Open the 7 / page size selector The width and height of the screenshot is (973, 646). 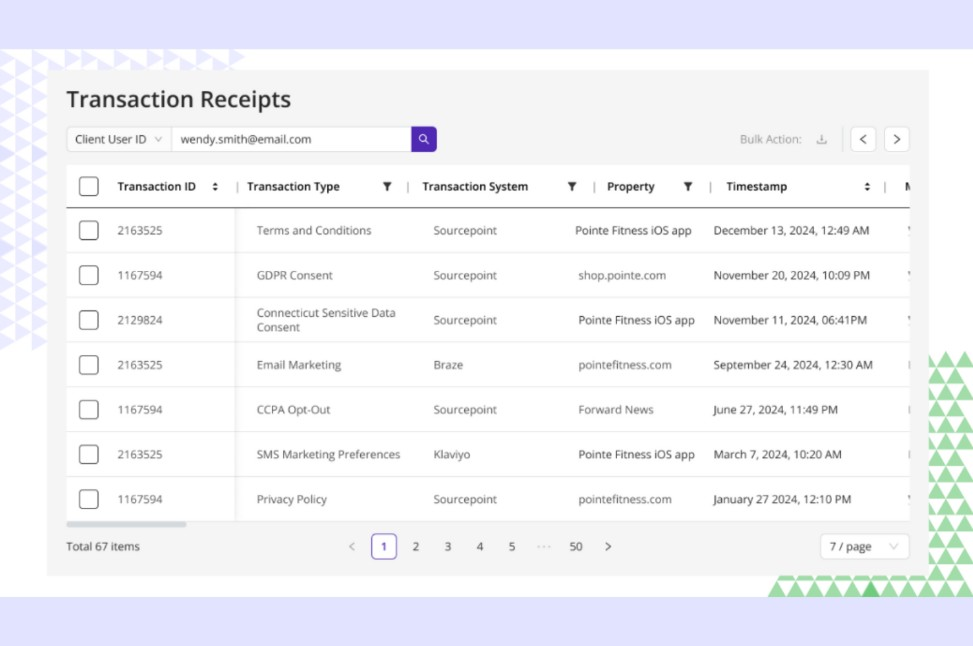click(x=862, y=546)
